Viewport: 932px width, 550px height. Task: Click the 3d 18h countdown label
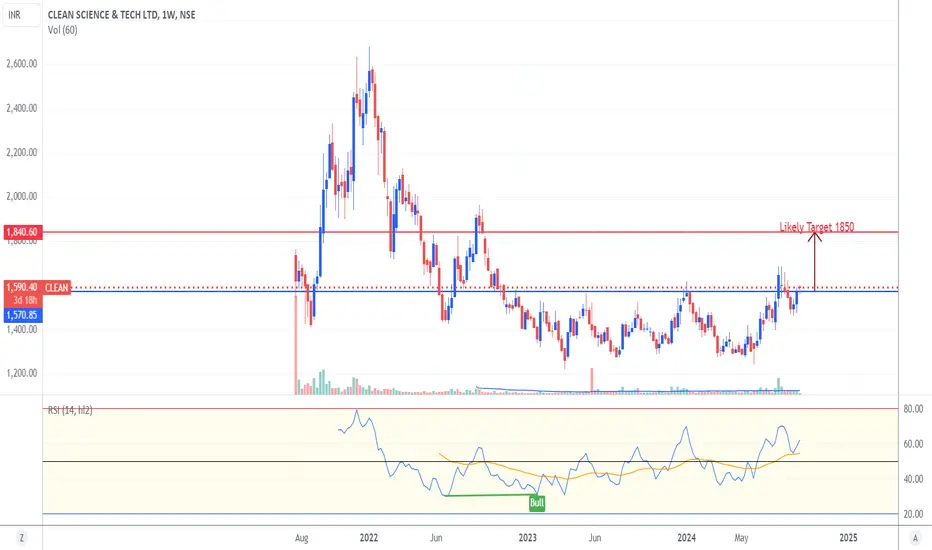coord(25,300)
